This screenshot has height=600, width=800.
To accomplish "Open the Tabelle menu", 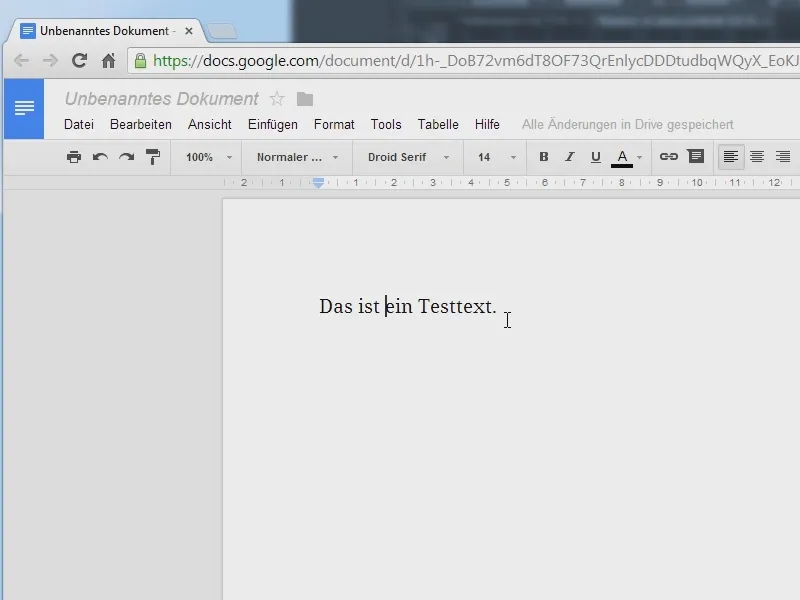I will click(438, 124).
